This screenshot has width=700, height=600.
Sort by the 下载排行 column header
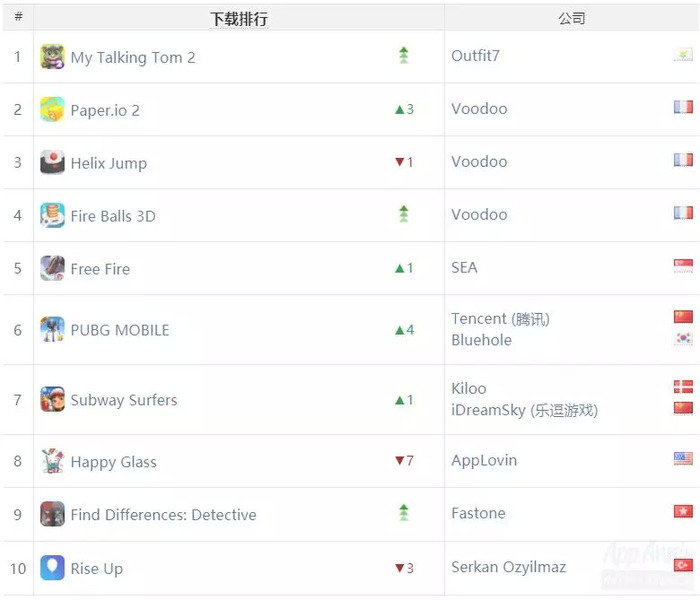pos(239,19)
